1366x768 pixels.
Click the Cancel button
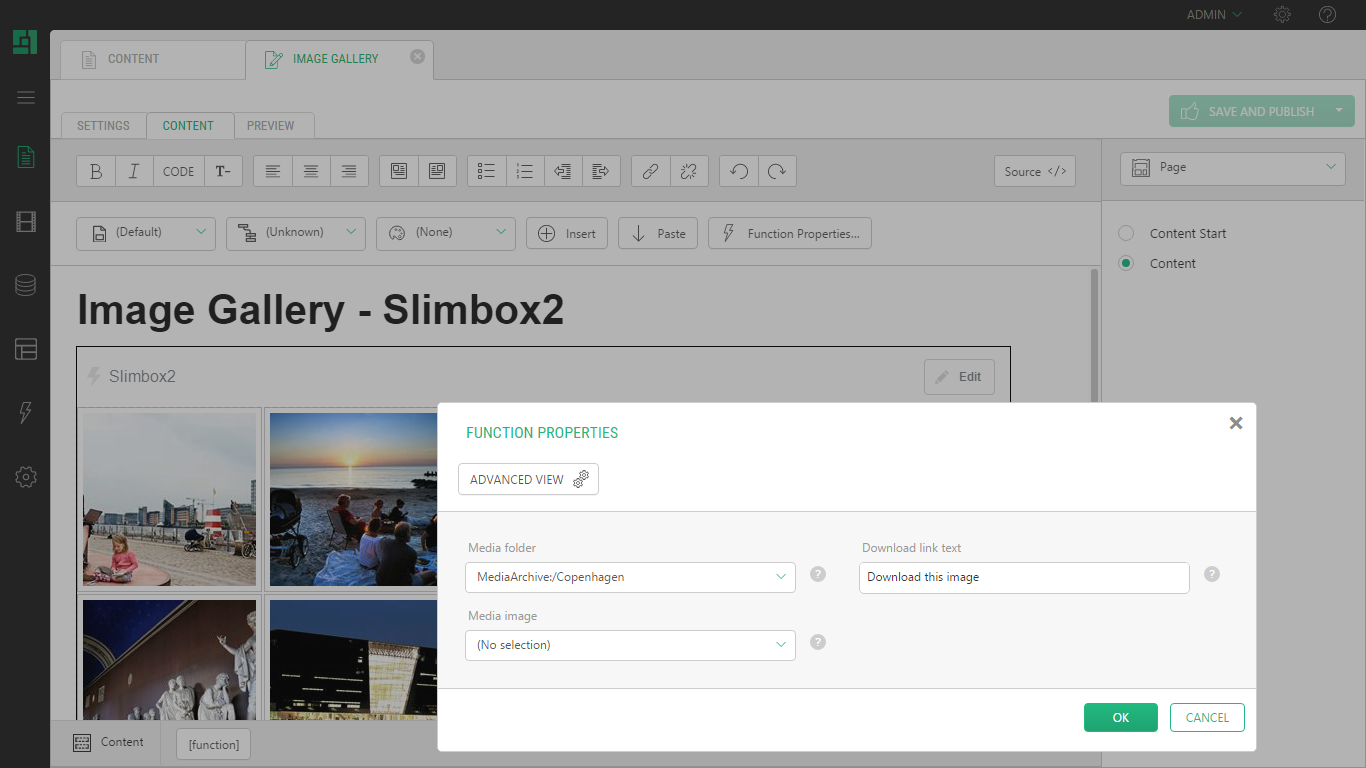(x=1207, y=717)
